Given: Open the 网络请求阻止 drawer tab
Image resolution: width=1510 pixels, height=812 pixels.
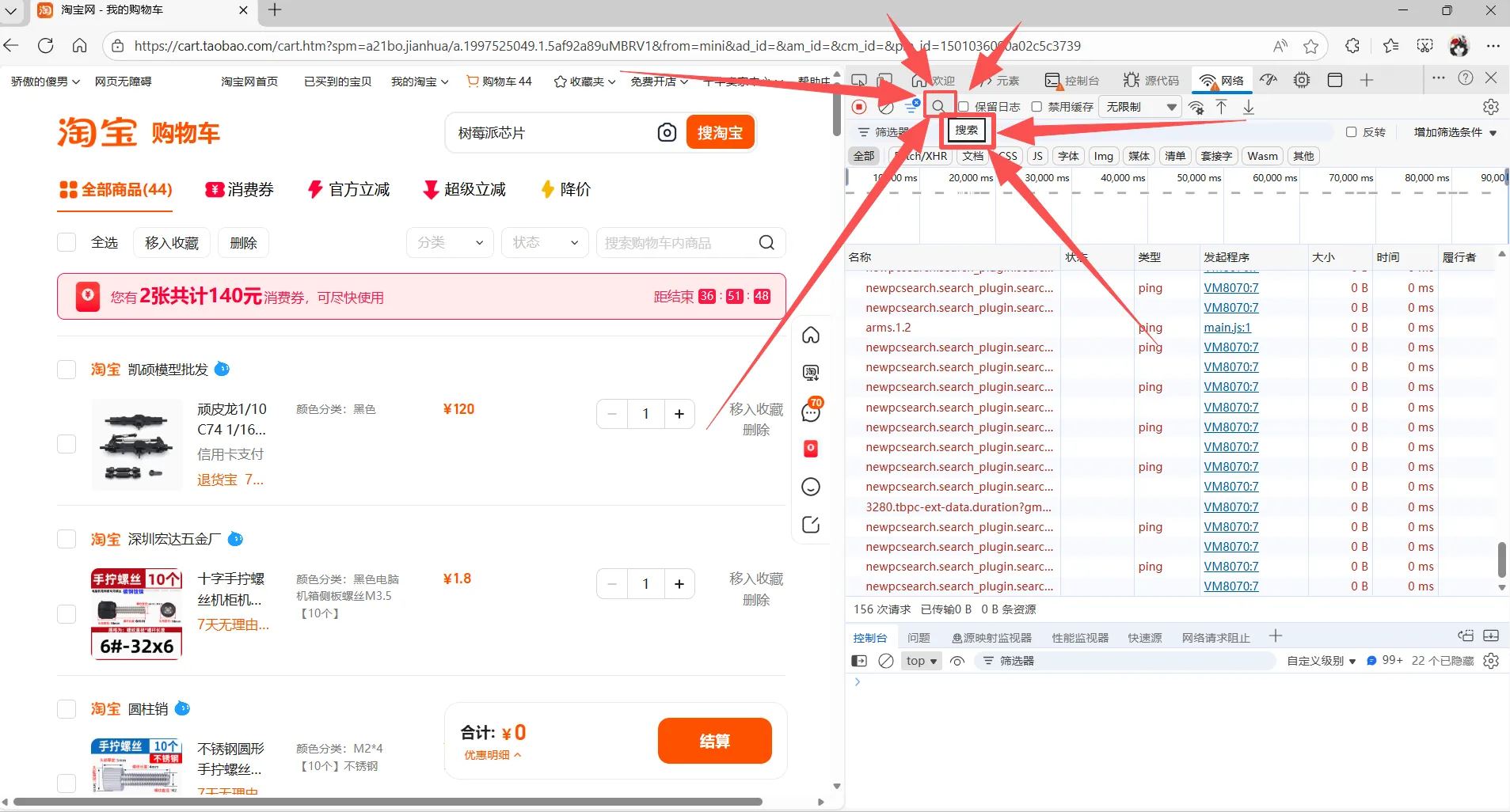Looking at the screenshot, I should (1215, 638).
